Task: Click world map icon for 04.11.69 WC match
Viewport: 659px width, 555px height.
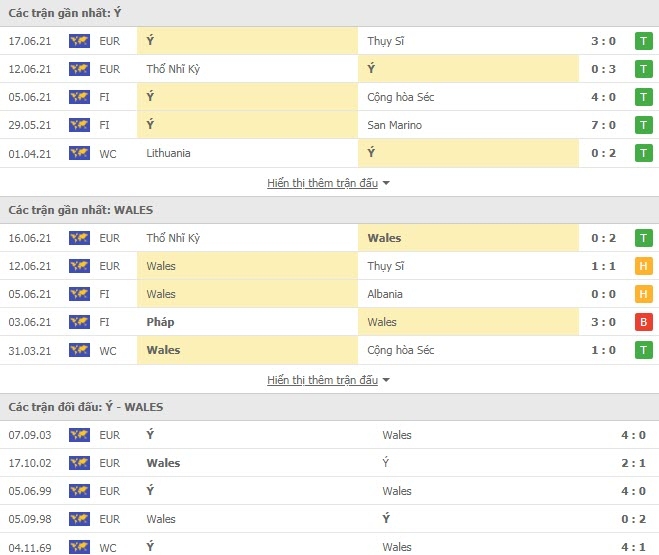Action: [x=79, y=547]
